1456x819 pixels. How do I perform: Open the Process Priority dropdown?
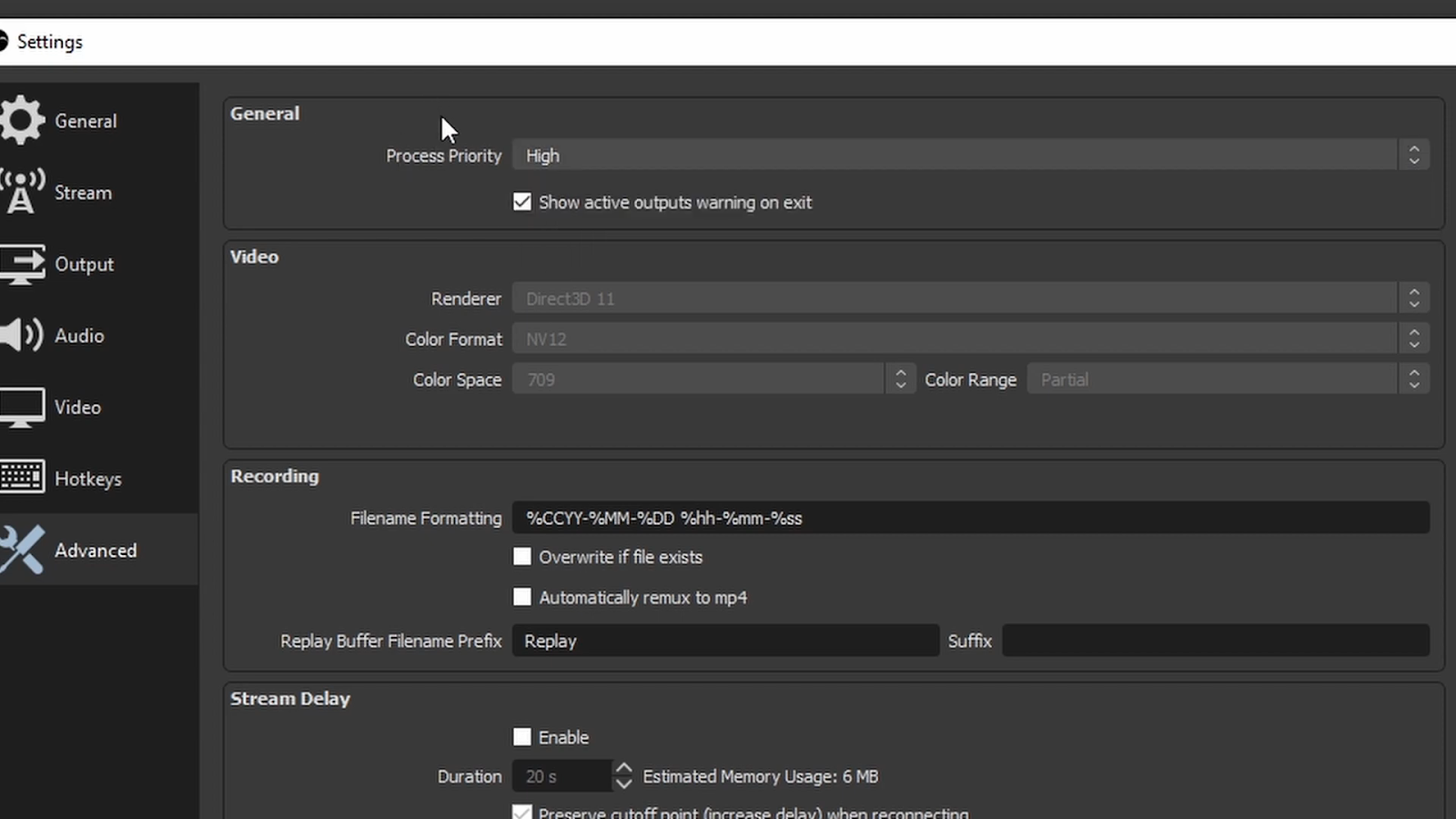tap(1412, 155)
